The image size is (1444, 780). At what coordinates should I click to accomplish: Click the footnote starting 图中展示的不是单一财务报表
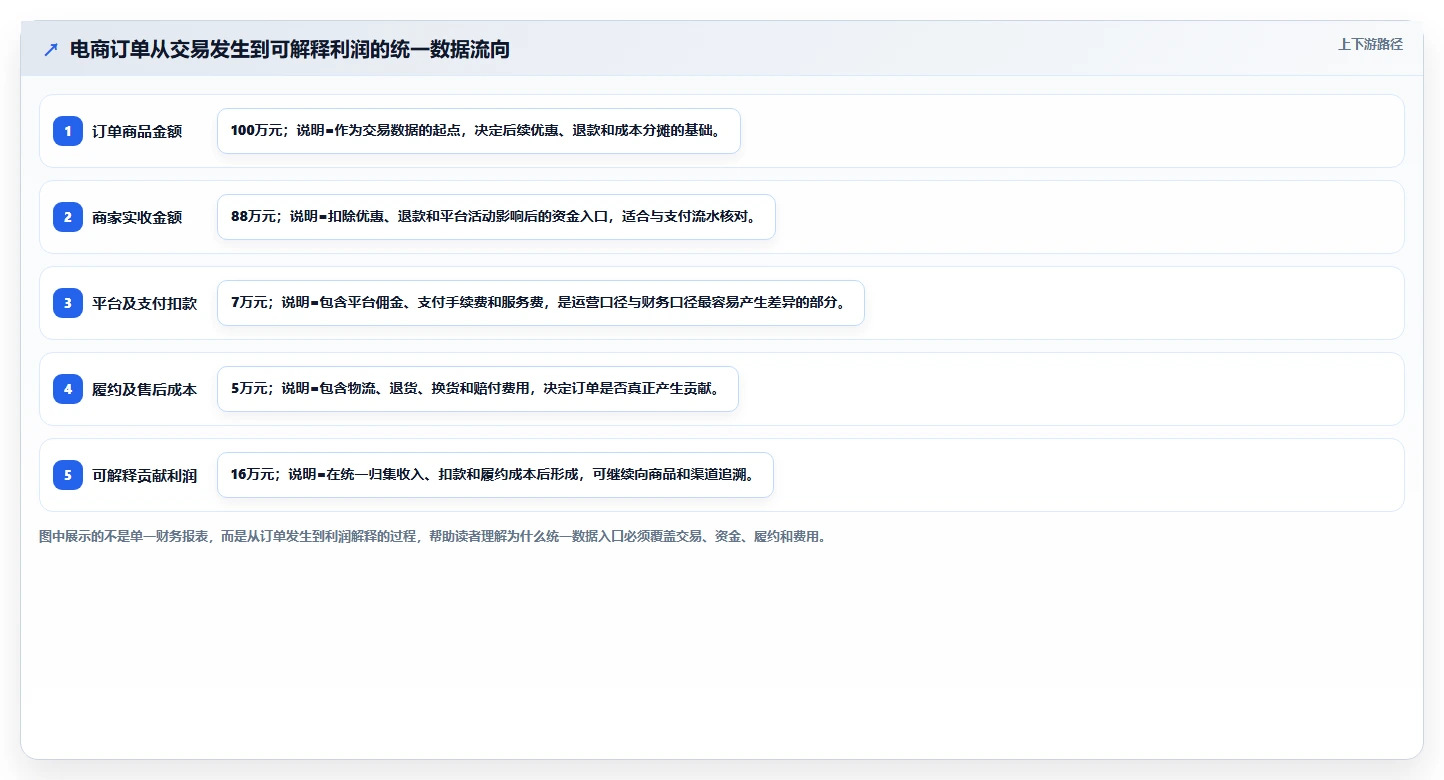point(433,537)
